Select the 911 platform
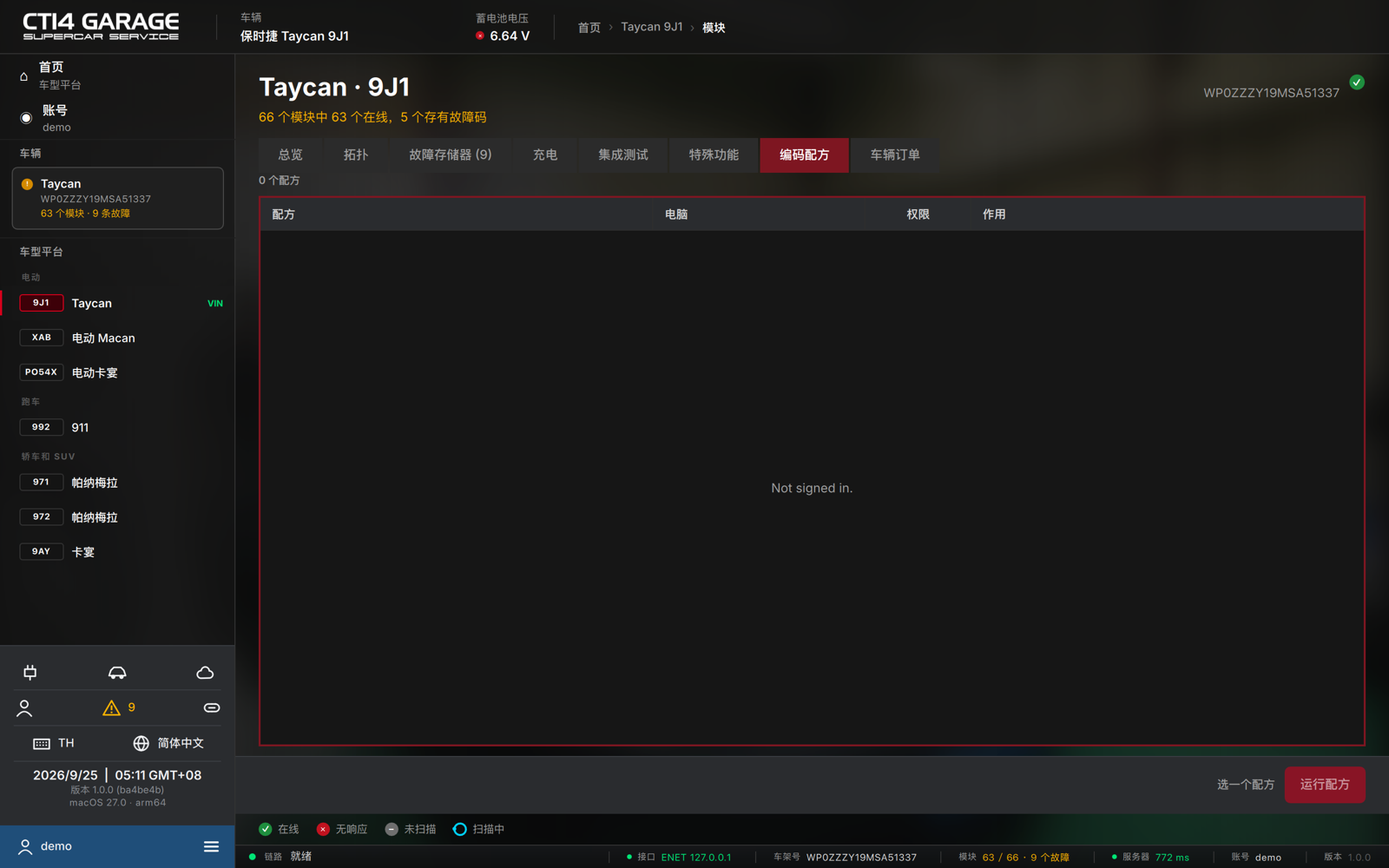Screen dimensions: 1389x868 117,427
